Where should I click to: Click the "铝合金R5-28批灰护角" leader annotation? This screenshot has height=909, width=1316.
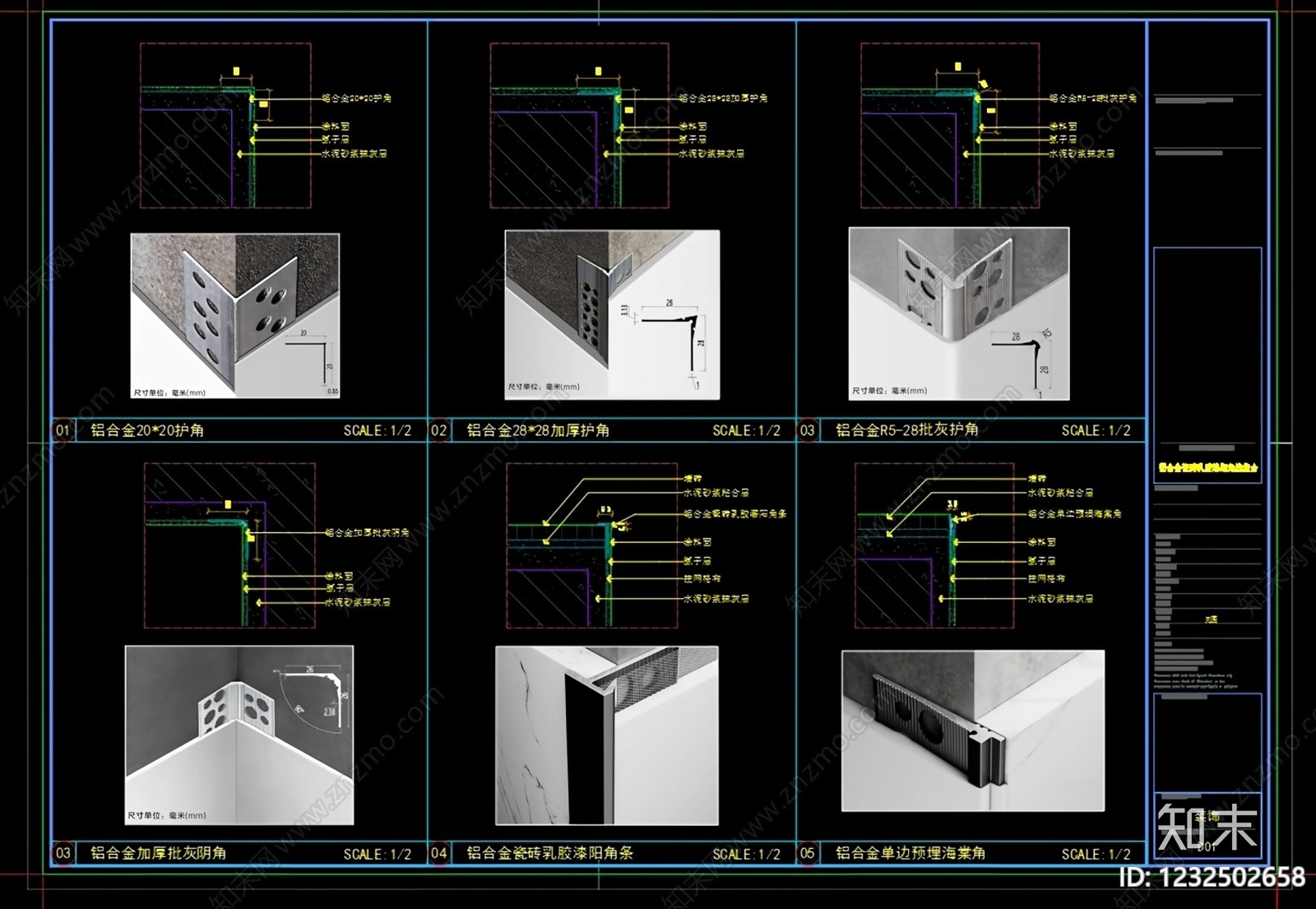point(1092,98)
